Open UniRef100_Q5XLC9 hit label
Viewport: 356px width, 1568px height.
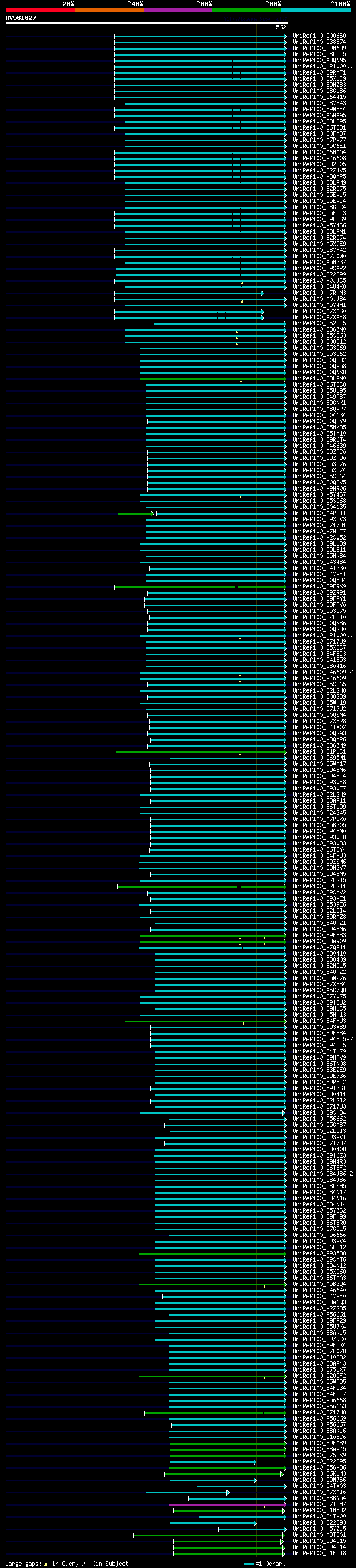tap(319, 78)
